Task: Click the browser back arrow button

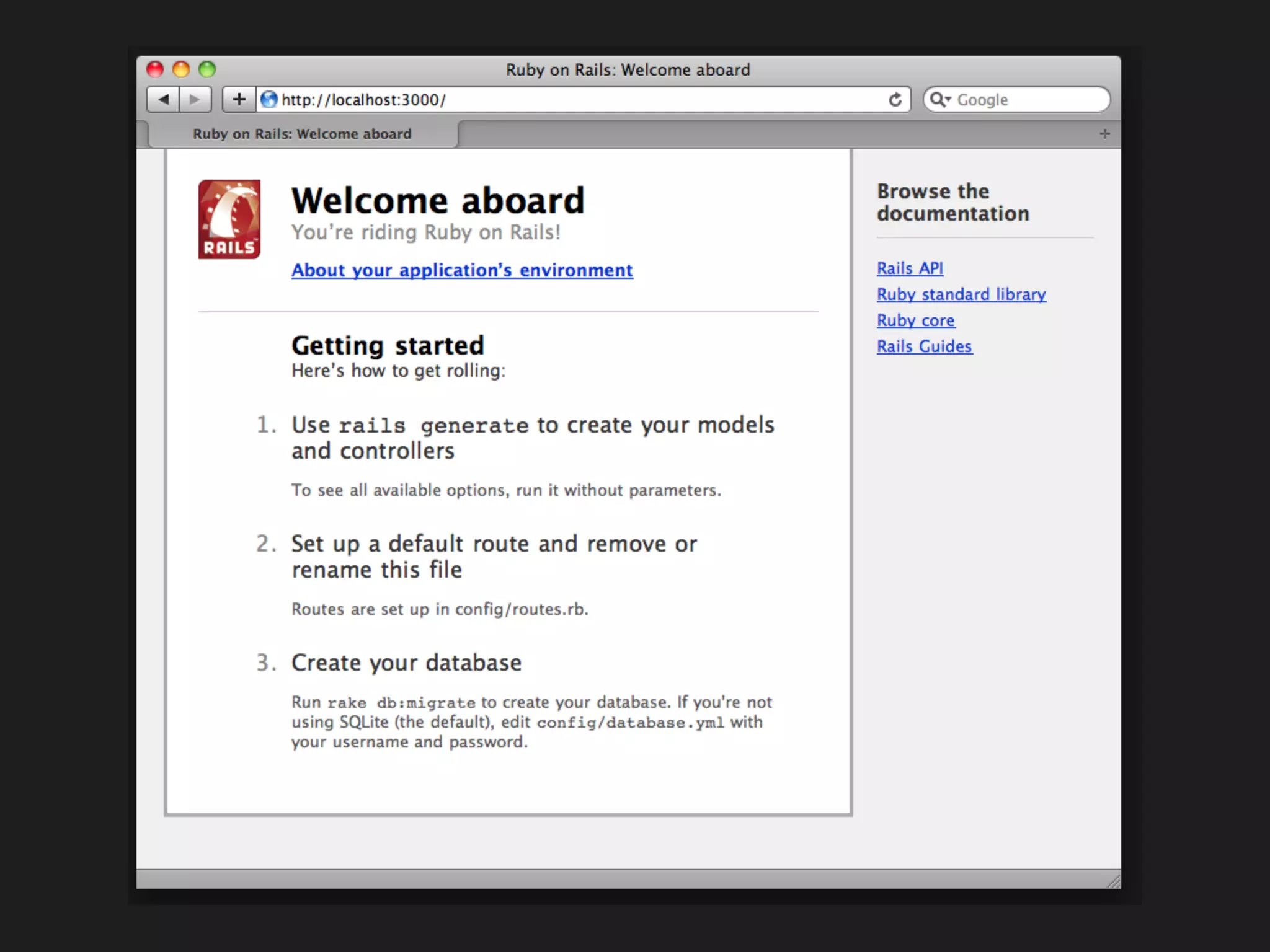Action: point(163,99)
